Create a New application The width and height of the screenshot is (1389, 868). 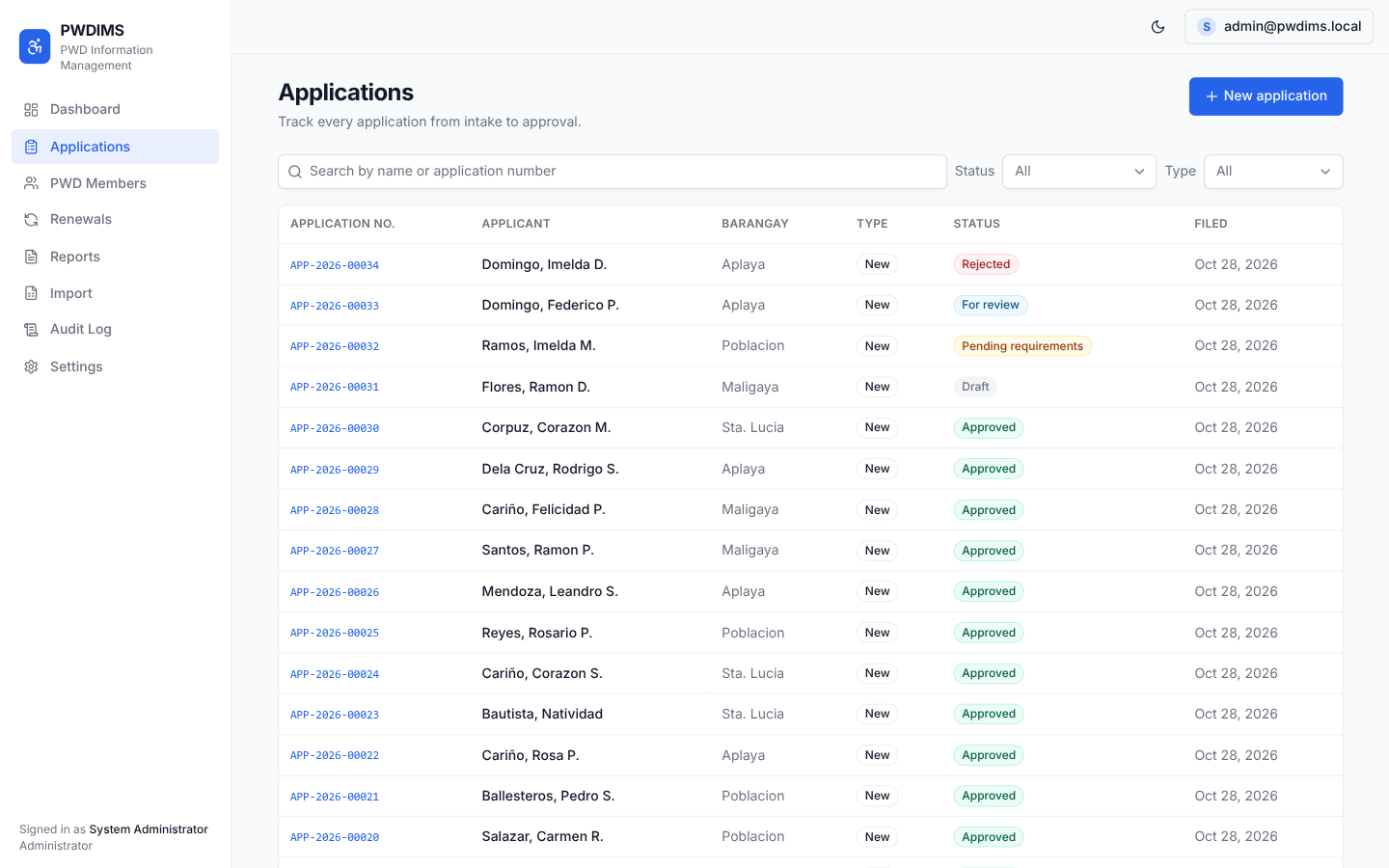[x=1266, y=96]
